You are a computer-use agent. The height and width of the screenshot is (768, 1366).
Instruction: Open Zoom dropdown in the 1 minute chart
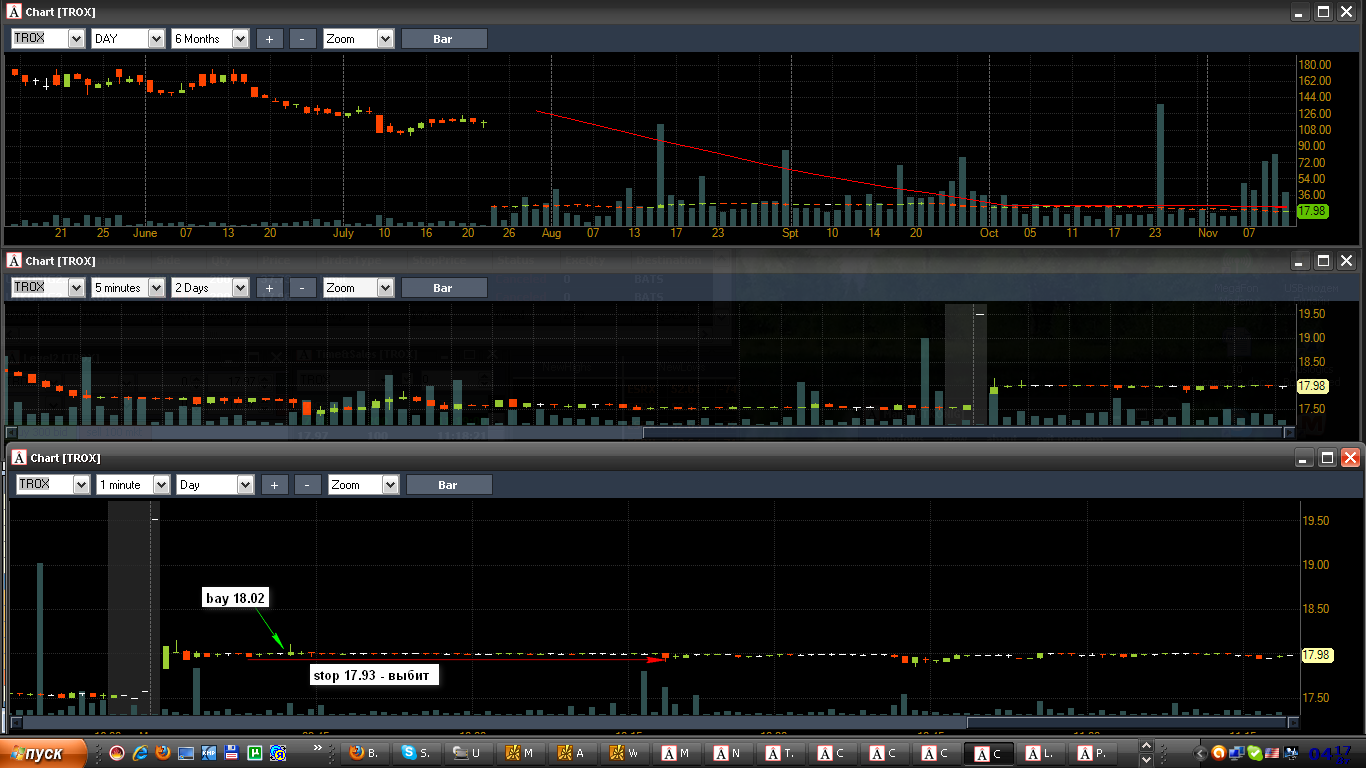[390, 485]
